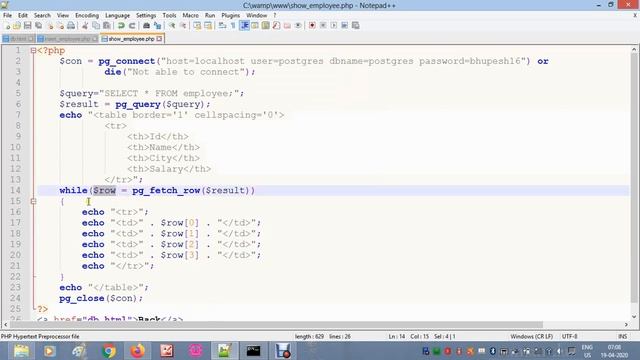This screenshot has width=640, height=360.
Task: Toggle synchronize horizontal scrolling
Action: pyautogui.click(x=208, y=26)
